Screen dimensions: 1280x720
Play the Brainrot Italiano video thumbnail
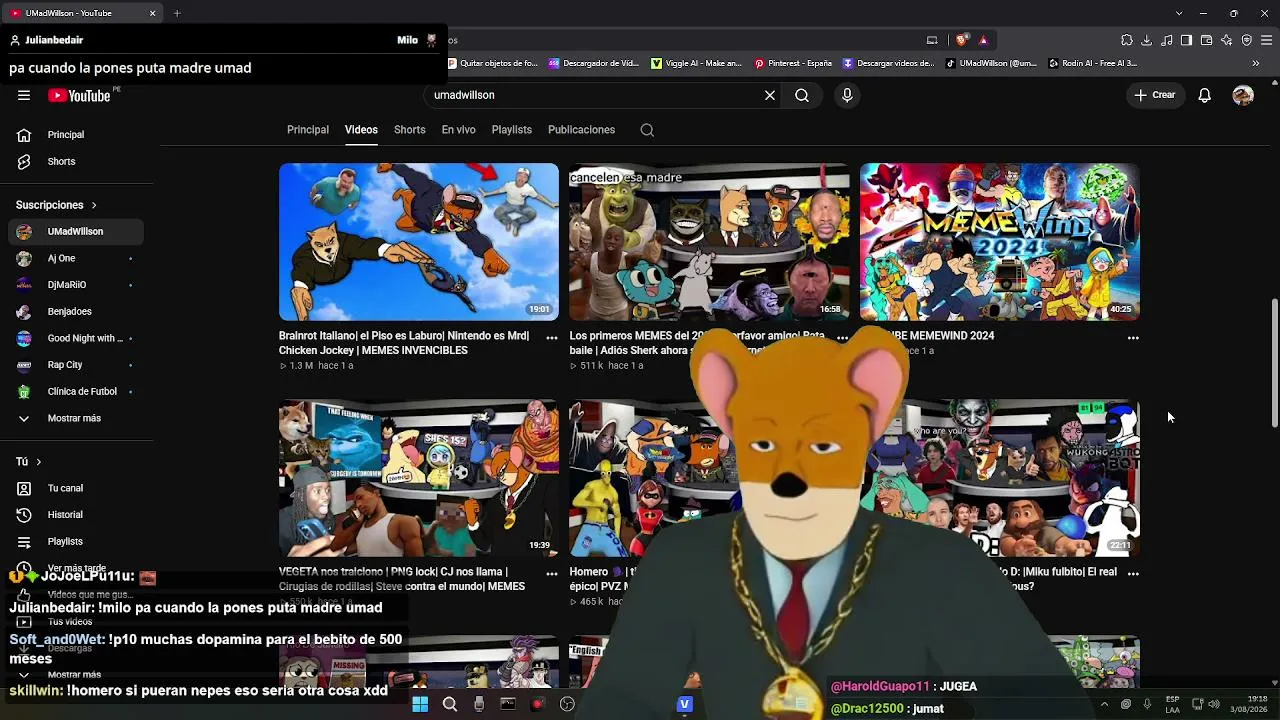[x=419, y=242]
